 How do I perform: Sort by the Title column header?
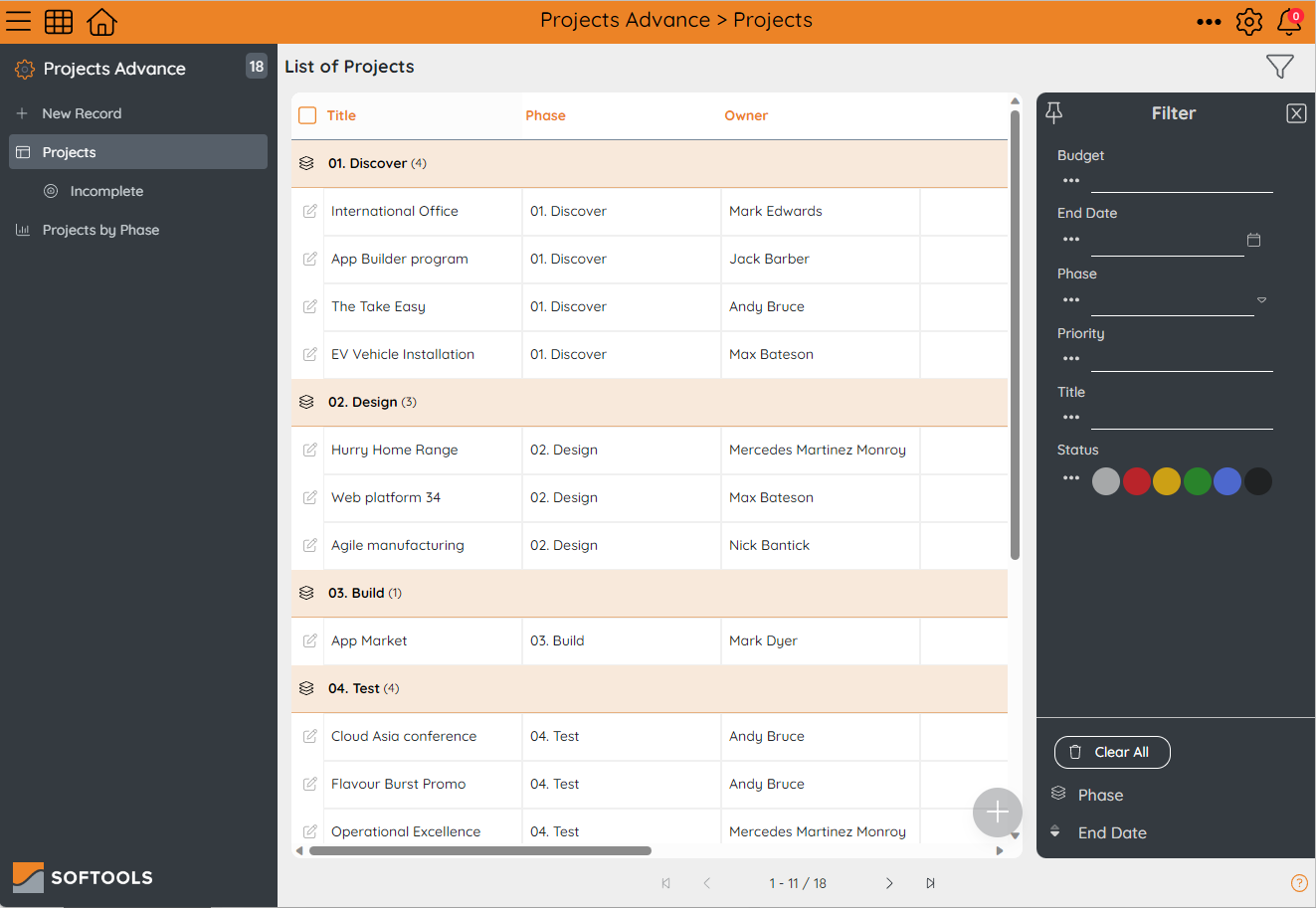point(341,115)
